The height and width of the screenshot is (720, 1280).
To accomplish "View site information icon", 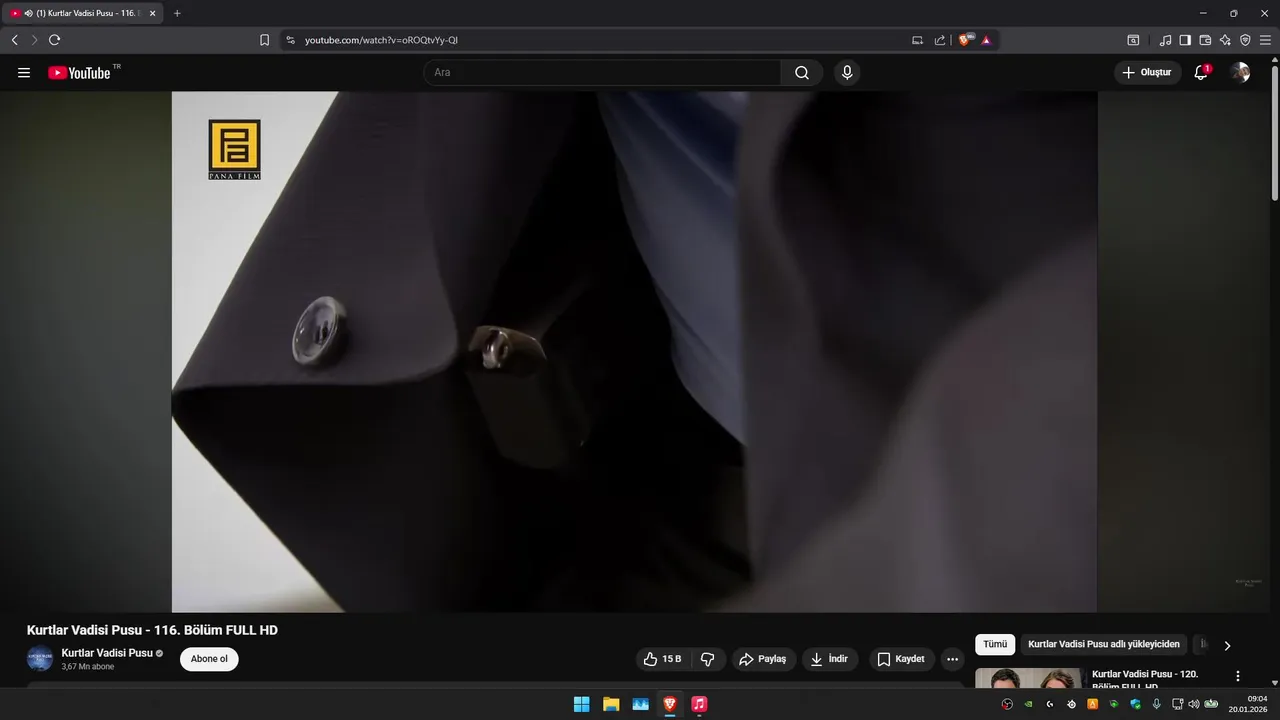I will [x=291, y=40].
